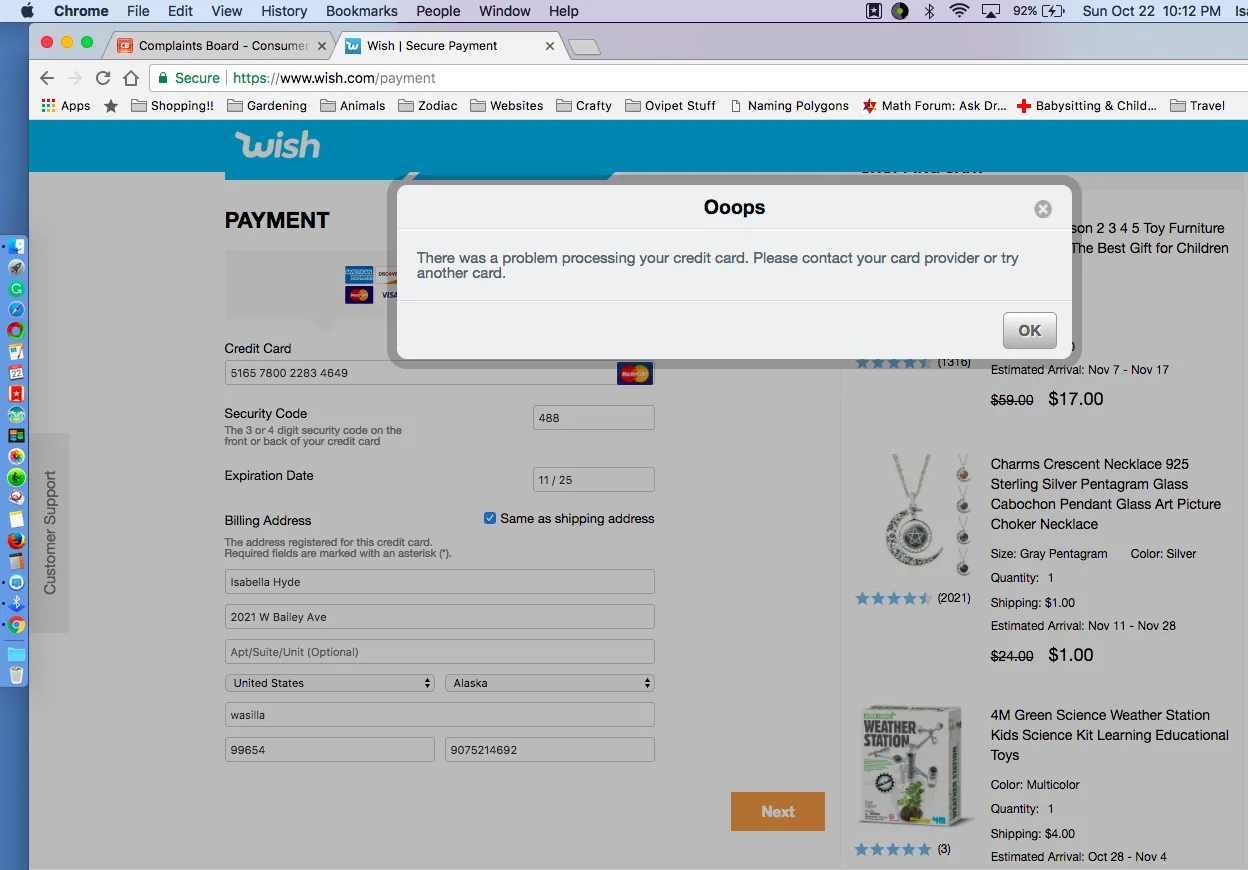Open the Shopping!! bookmarks folder
The width and height of the screenshot is (1248, 870).
(x=172, y=106)
